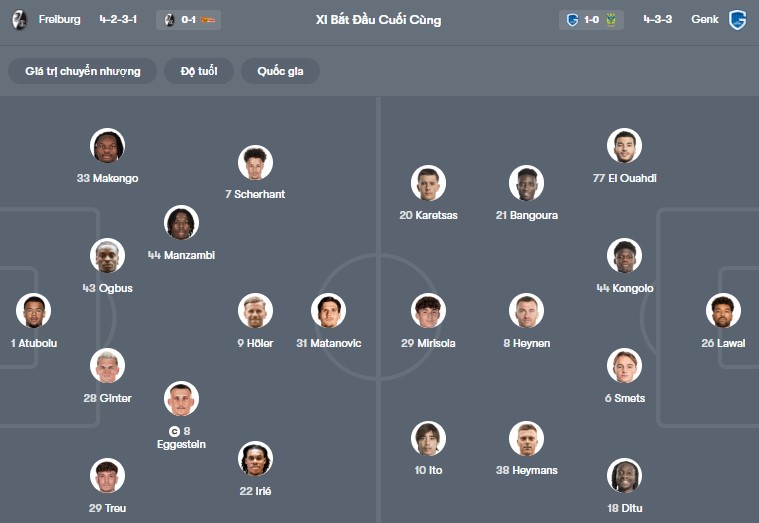
Task: Click the Genk club crest icon
Action: coord(738,20)
